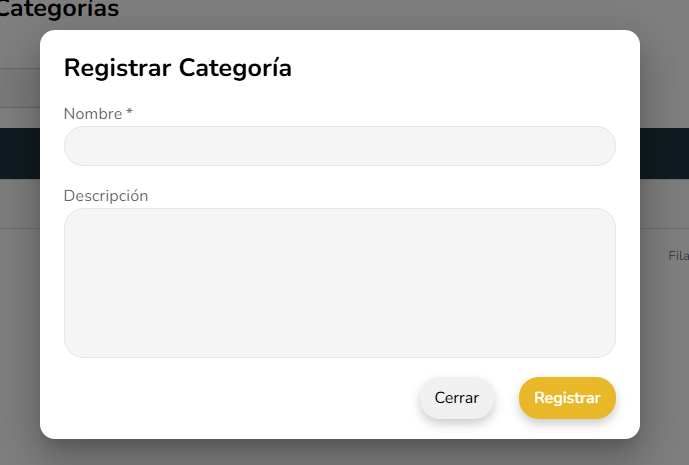Close the Registrar Categoría dialog with Cerrar
This screenshot has width=689, height=465.
pos(456,398)
